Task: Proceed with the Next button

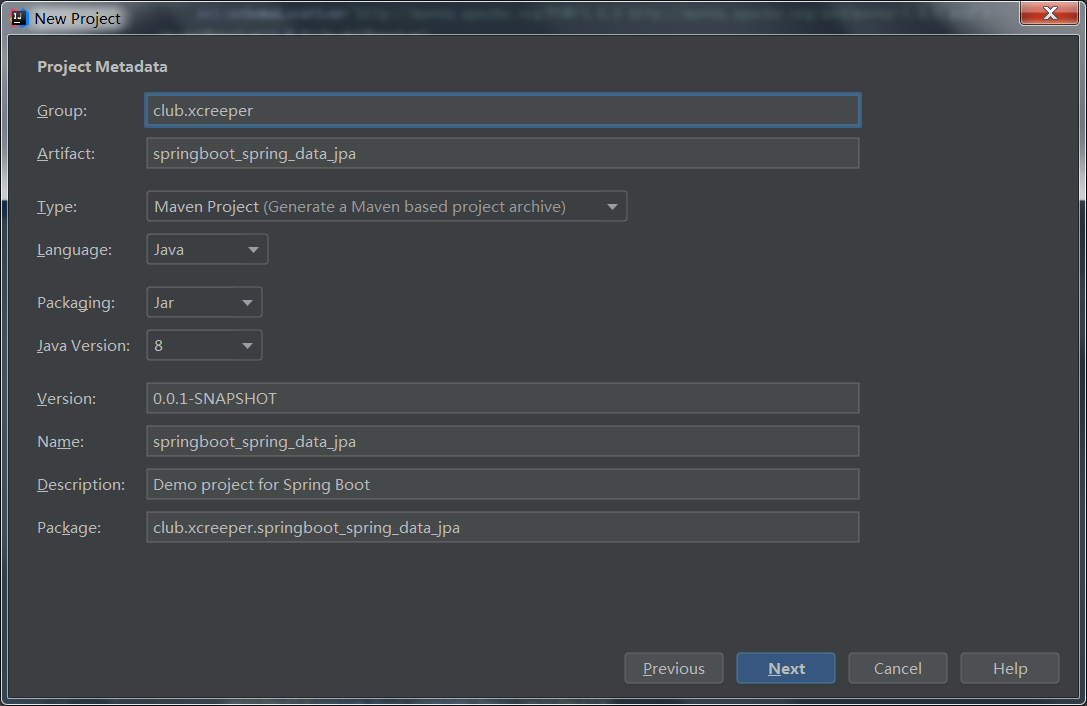Action: click(786, 668)
